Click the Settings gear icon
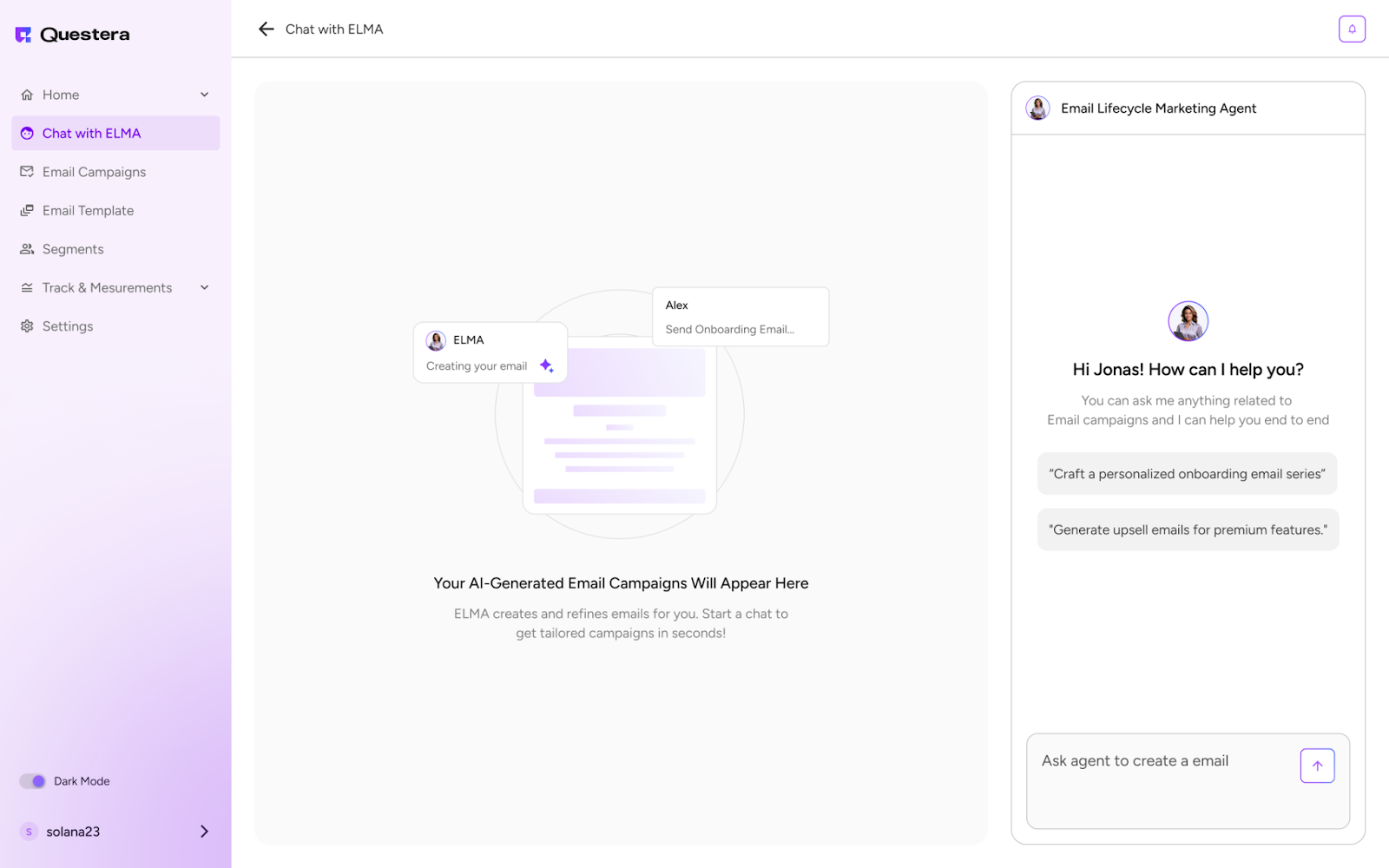The image size is (1389, 868). (x=27, y=326)
